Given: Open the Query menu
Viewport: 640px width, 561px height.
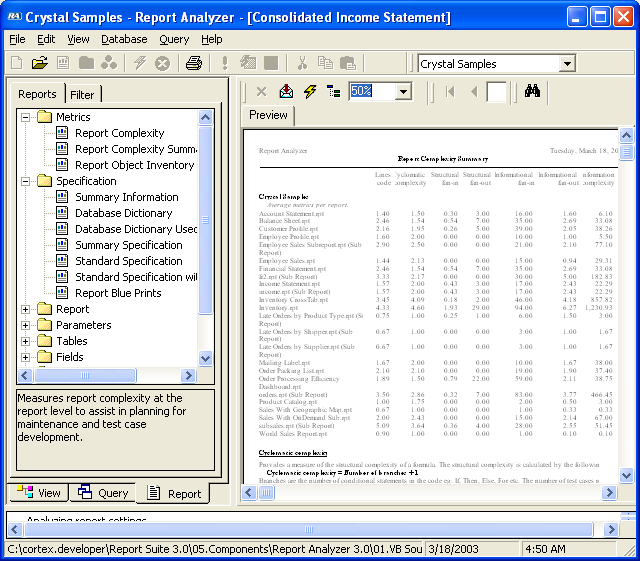Looking at the screenshot, I should [174, 39].
